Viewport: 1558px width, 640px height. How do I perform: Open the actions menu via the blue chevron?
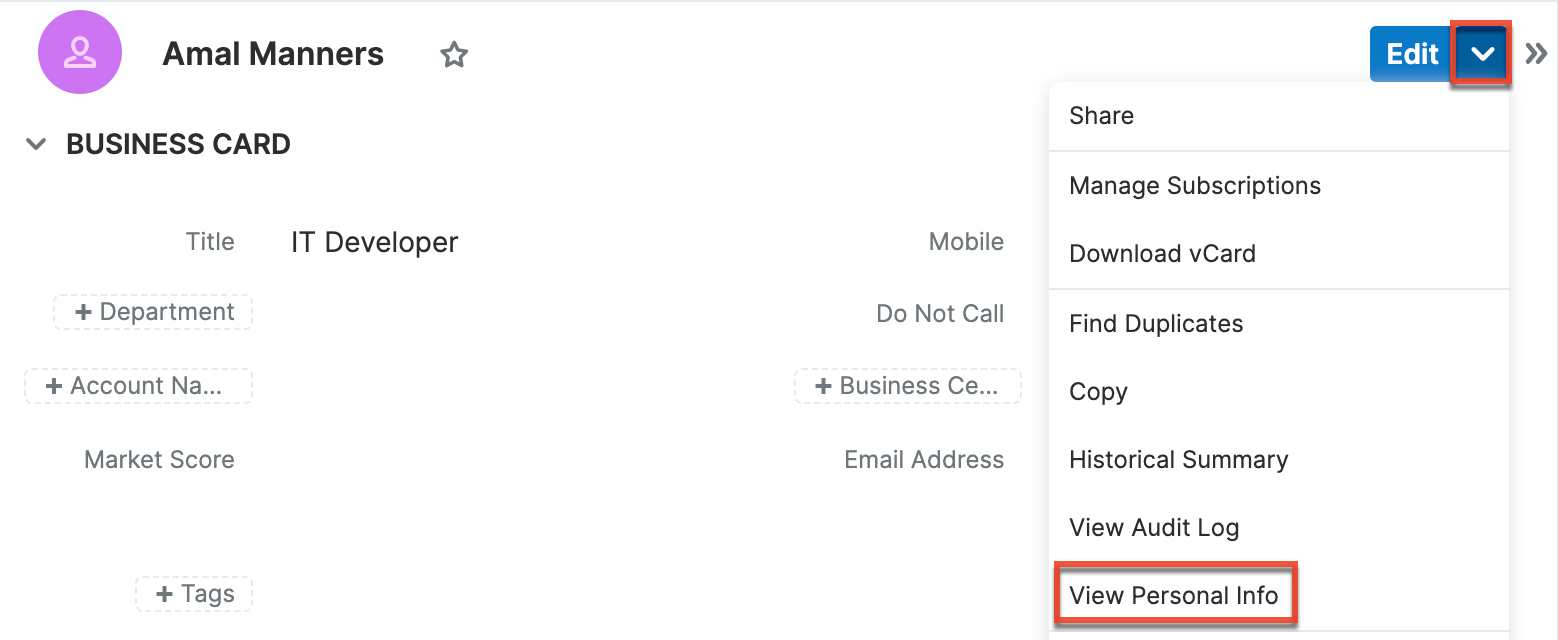tap(1481, 53)
